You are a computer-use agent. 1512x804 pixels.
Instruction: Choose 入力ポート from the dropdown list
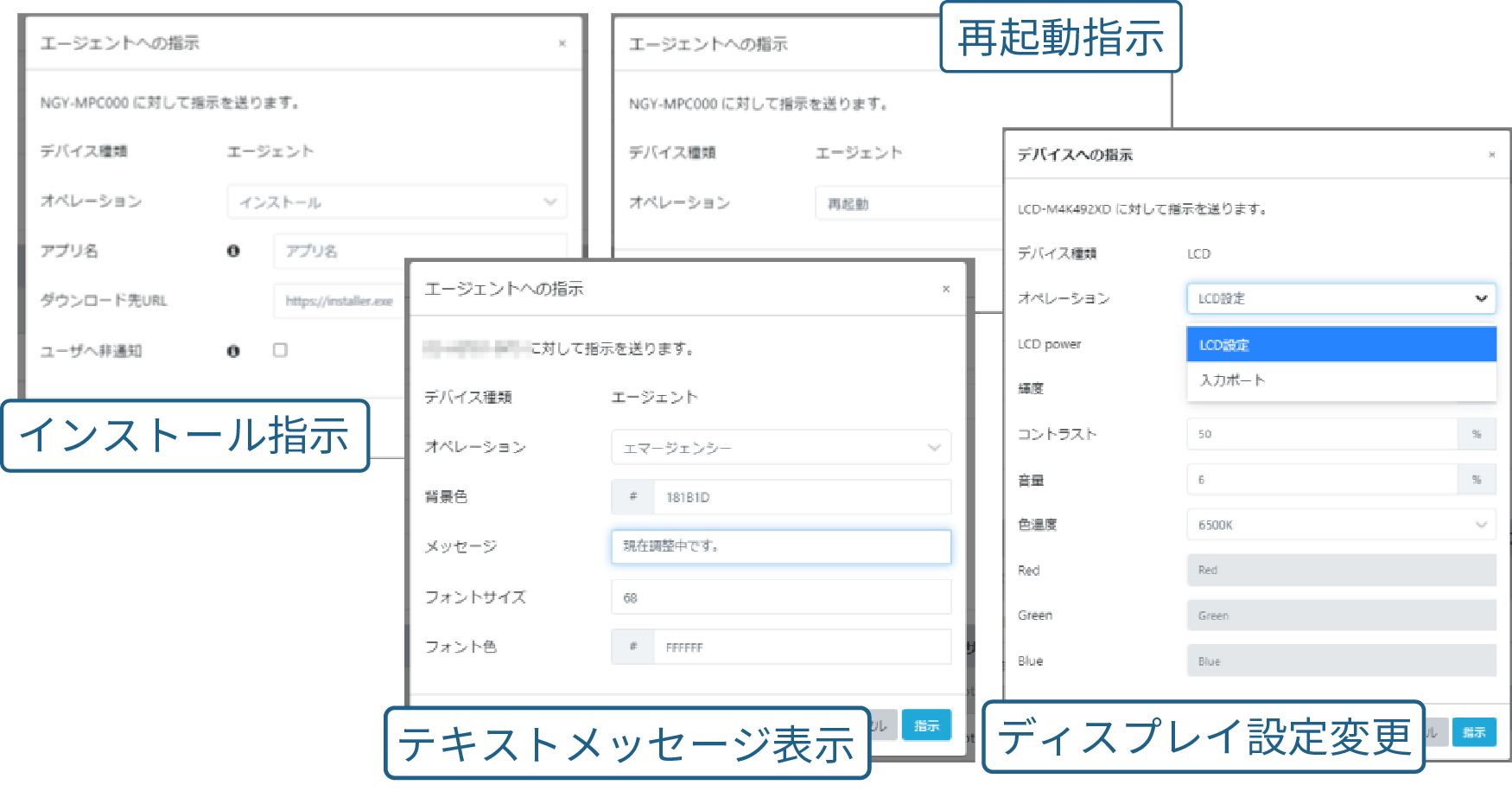1341,380
